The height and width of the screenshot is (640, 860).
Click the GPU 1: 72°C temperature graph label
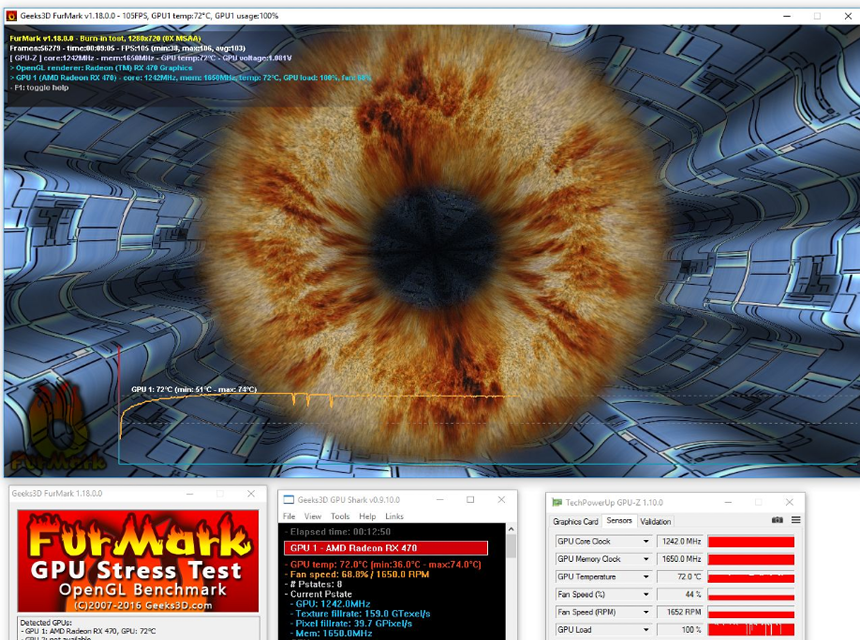(194, 389)
